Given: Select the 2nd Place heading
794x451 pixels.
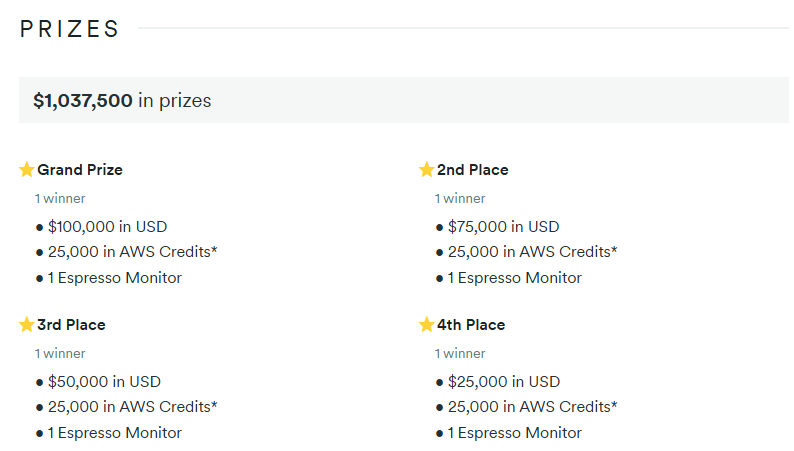Looking at the screenshot, I should click(x=472, y=170).
